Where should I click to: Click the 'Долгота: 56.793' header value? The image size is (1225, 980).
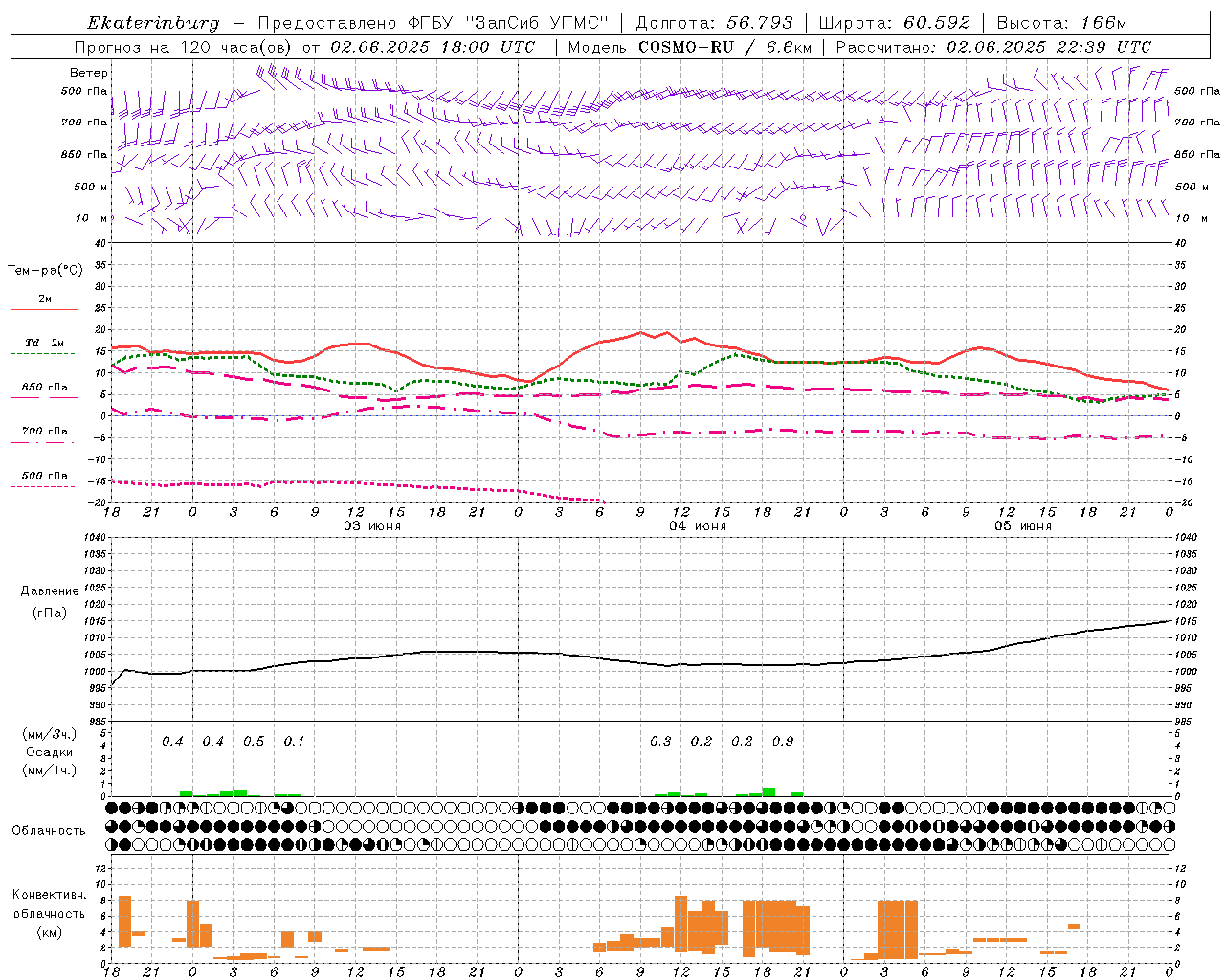(x=714, y=23)
